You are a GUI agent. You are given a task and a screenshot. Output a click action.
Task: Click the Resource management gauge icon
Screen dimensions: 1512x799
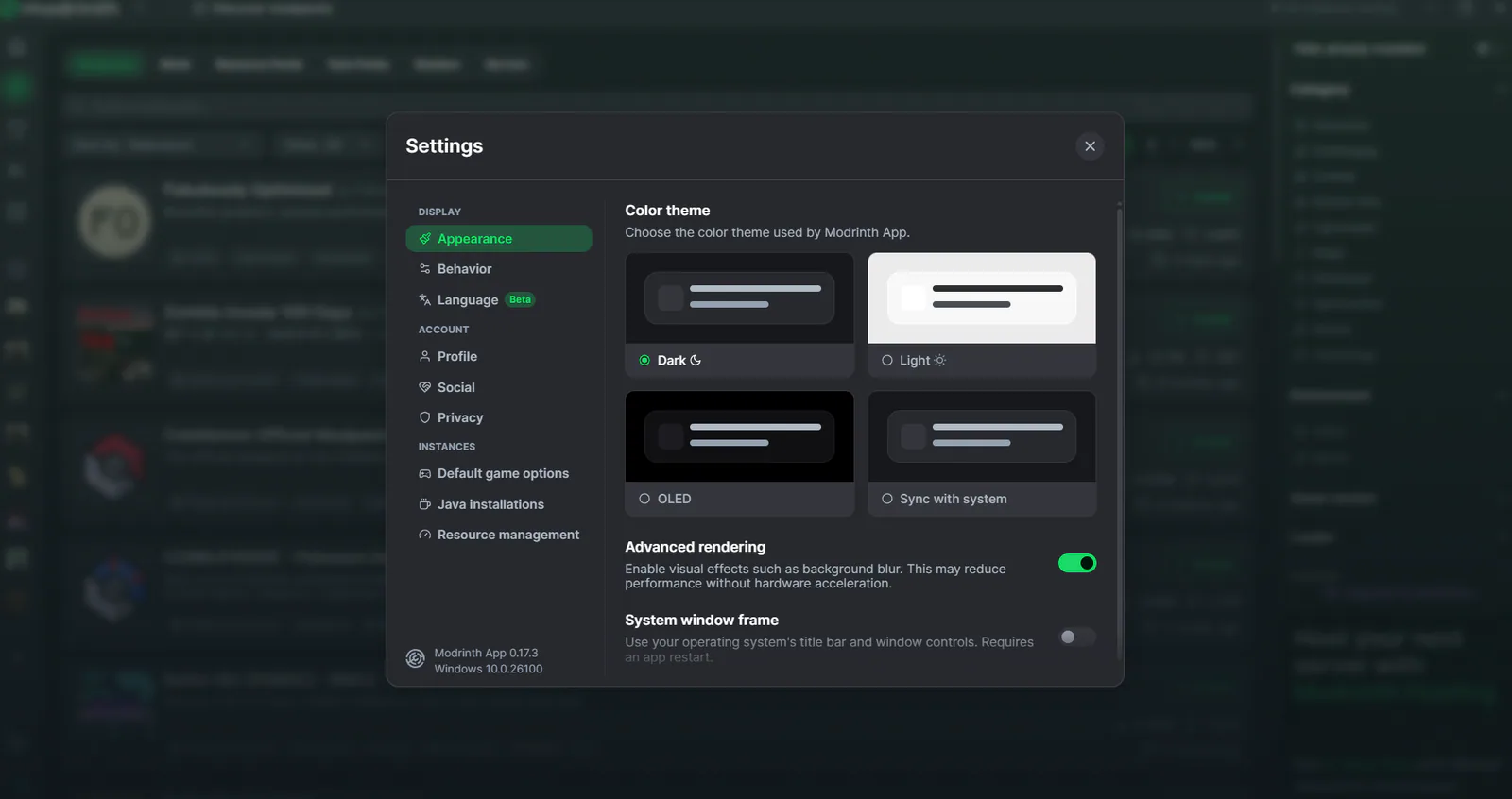[x=425, y=535]
